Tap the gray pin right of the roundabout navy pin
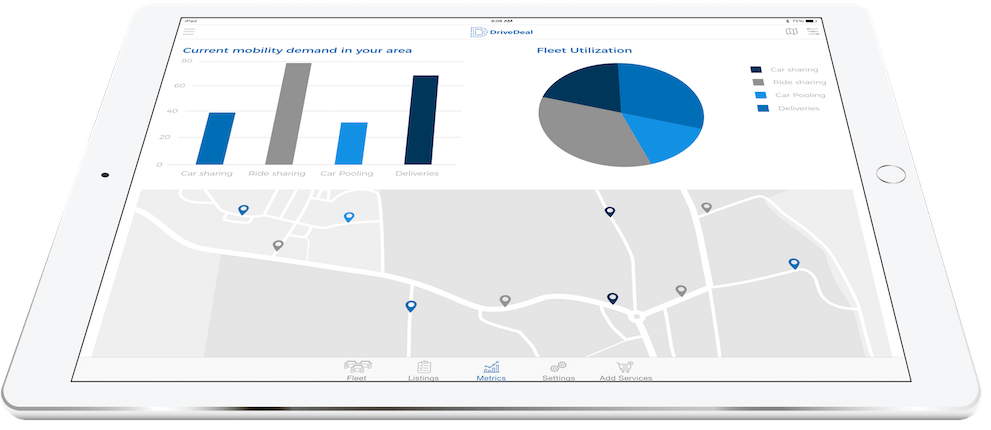This screenshot has width=991, height=430. click(x=681, y=291)
